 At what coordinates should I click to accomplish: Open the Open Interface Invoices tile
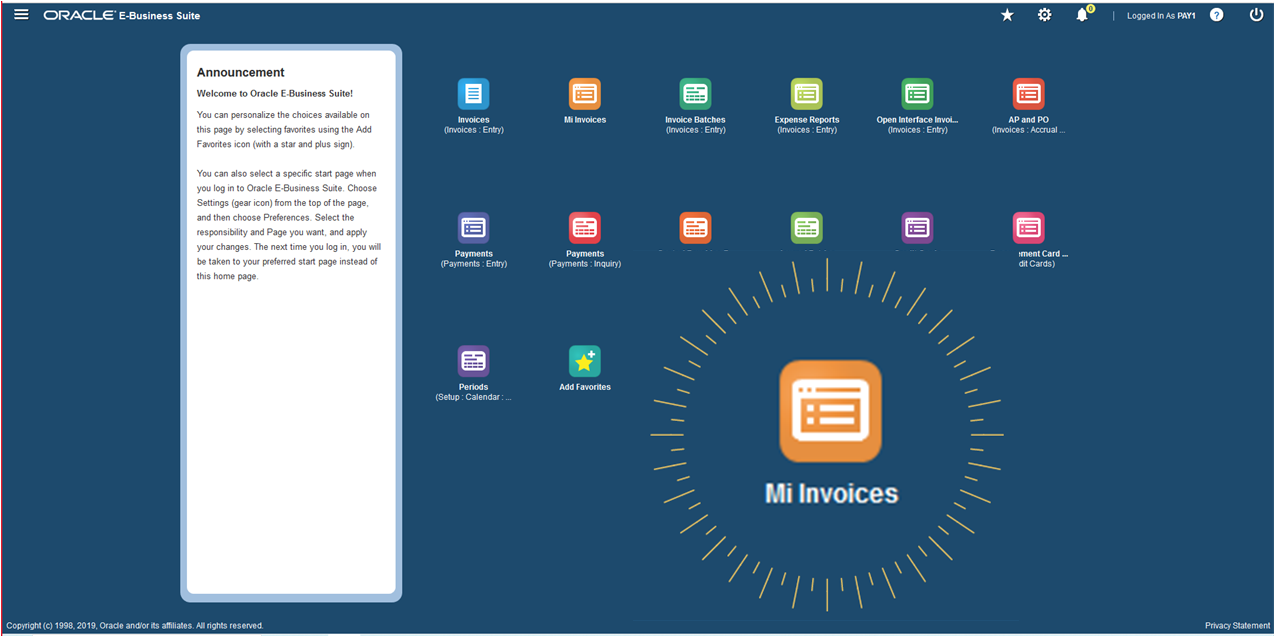917,94
